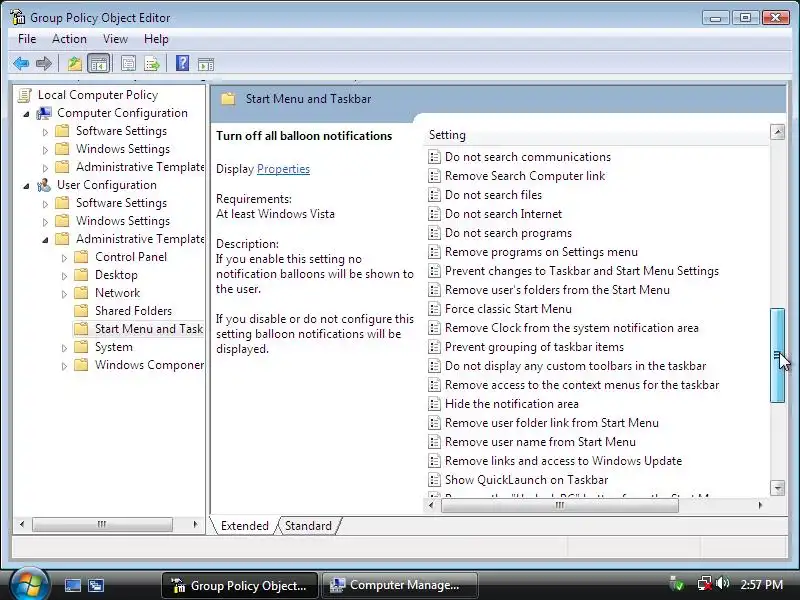Click the Setting column header
This screenshot has width=800, height=600.
[596, 135]
